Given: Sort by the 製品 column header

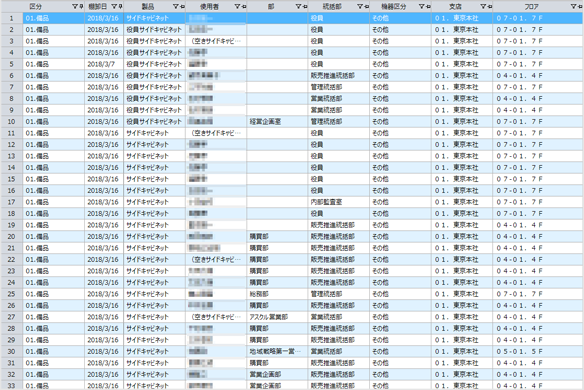Looking at the screenshot, I should coord(148,6).
